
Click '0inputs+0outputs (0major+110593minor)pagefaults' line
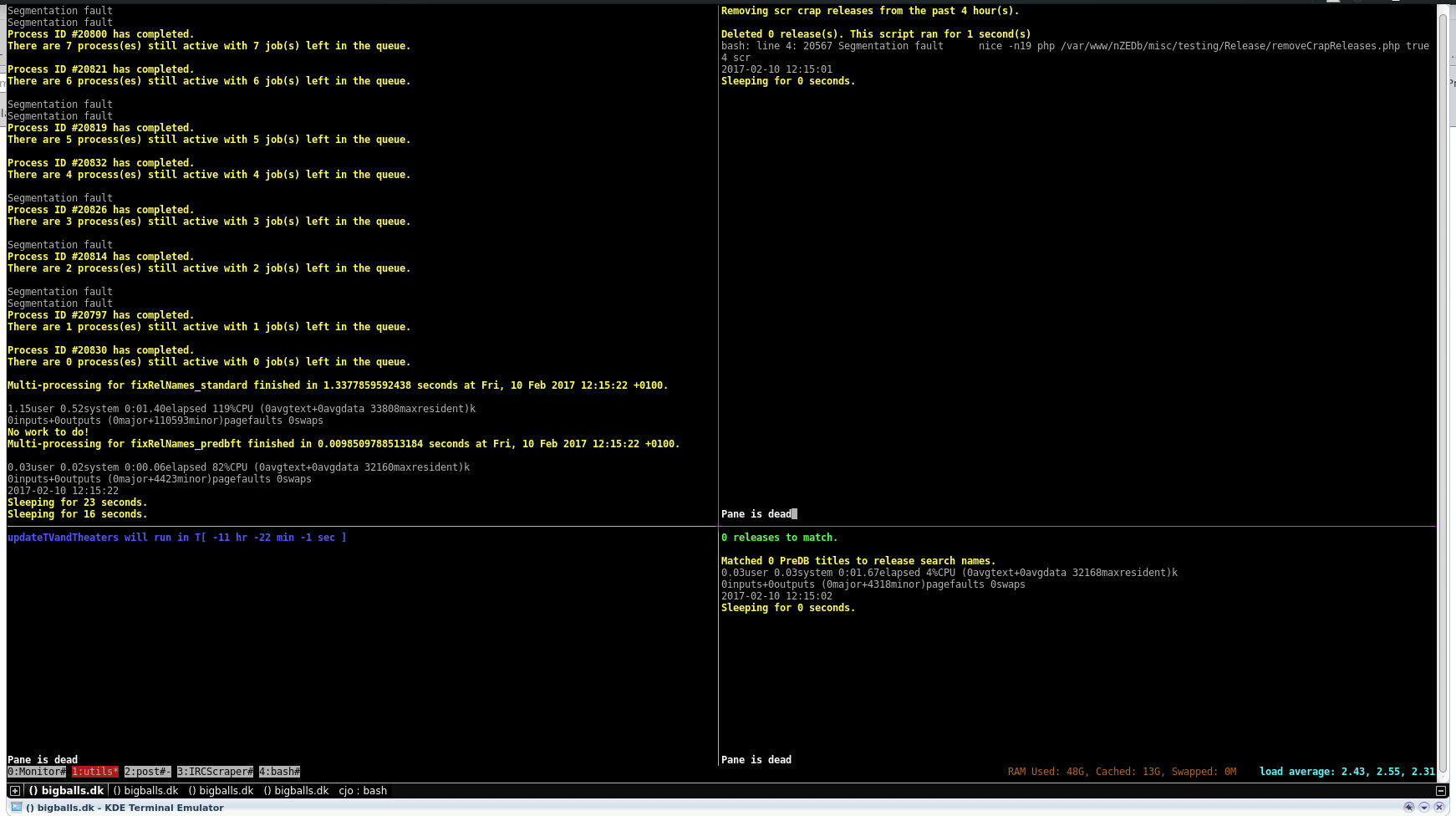point(165,421)
